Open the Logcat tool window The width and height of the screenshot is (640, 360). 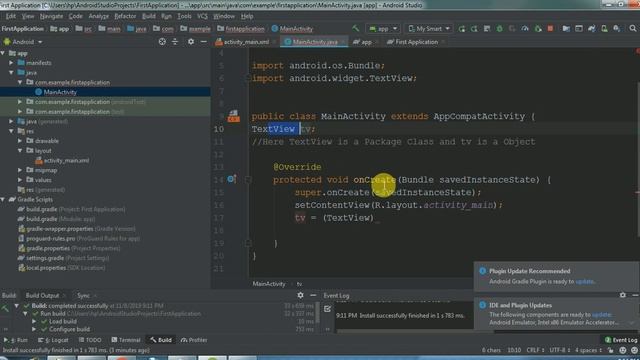pyautogui.click(x=53, y=340)
